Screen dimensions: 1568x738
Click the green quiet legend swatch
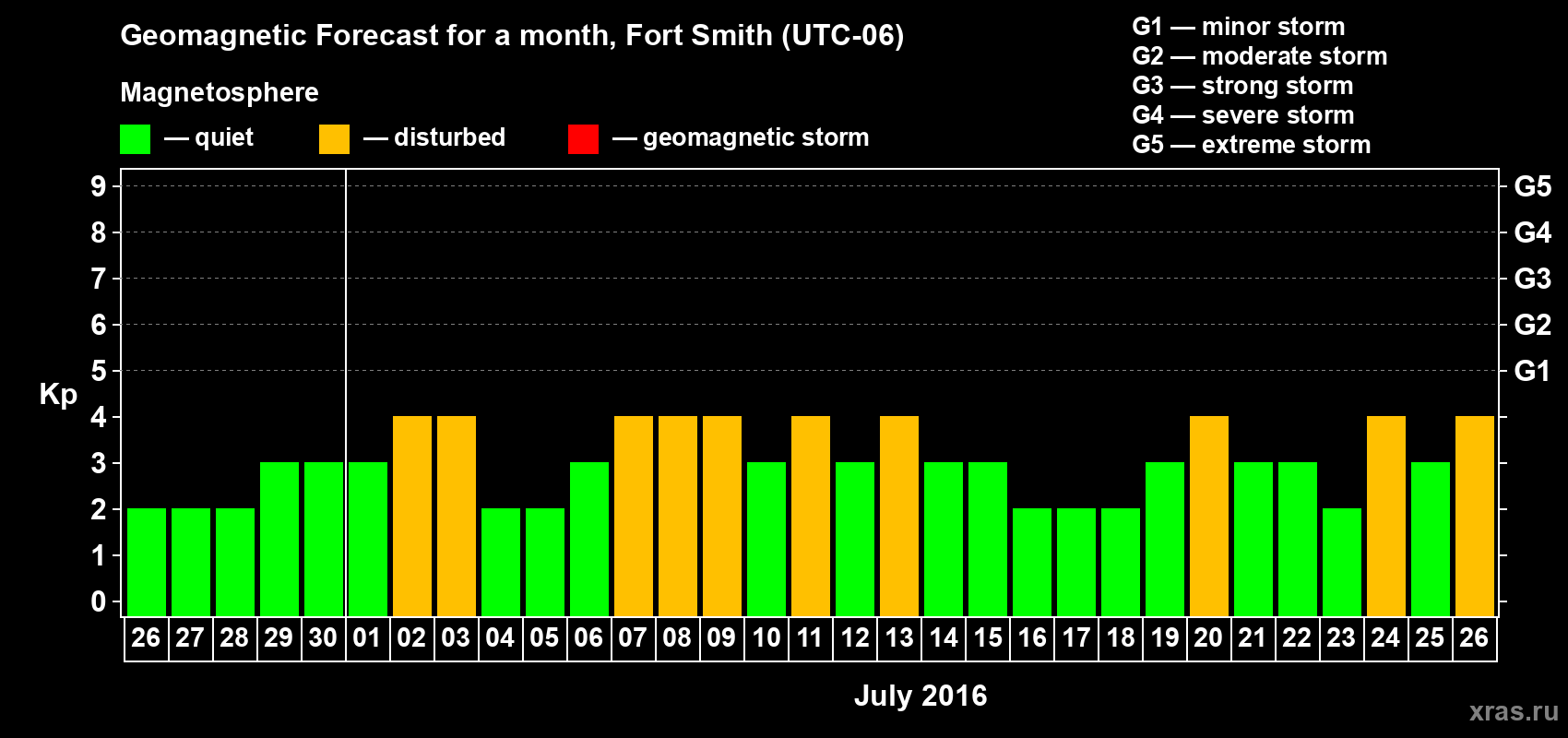tap(135, 139)
